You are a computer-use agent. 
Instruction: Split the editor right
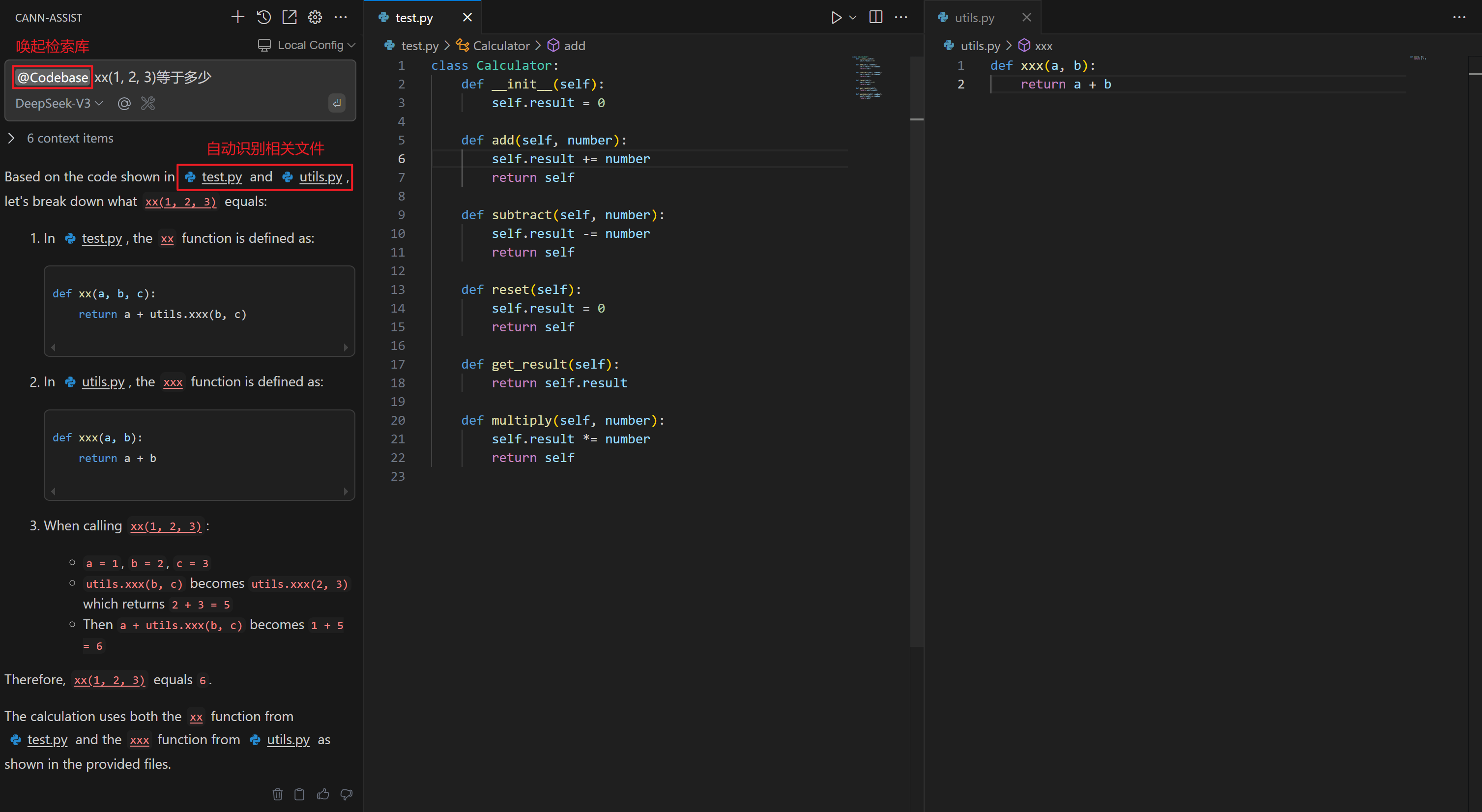click(875, 17)
